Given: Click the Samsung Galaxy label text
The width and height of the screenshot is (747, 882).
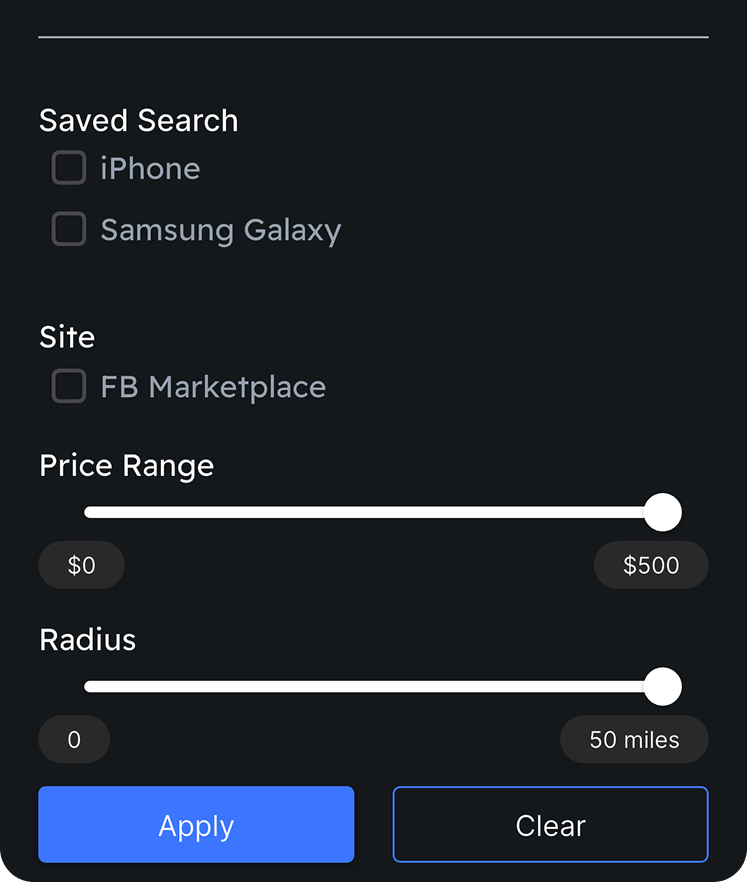Looking at the screenshot, I should click(221, 230).
